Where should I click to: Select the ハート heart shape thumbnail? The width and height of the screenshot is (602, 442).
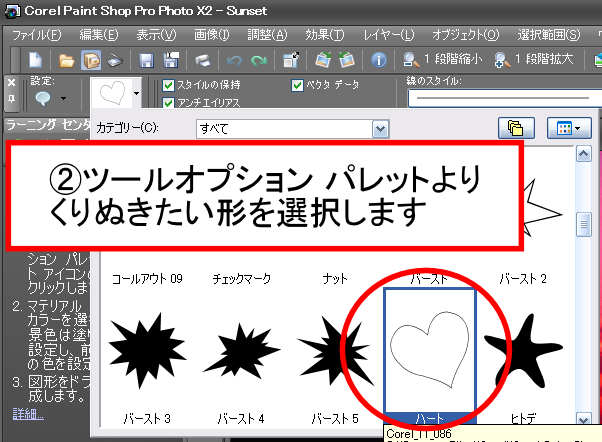(x=430, y=356)
